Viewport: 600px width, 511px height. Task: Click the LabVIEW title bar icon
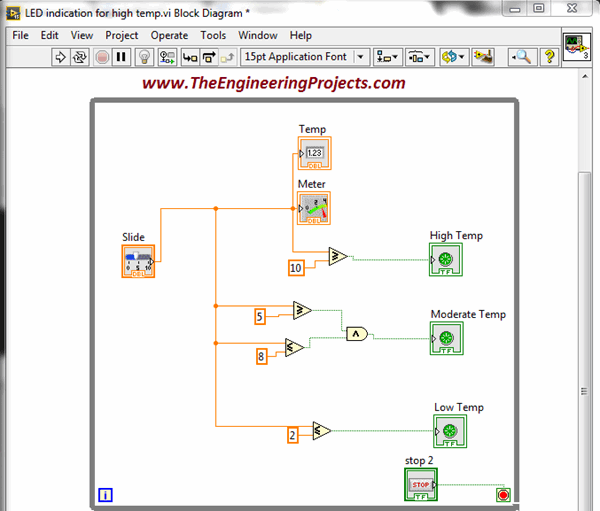[13, 13]
